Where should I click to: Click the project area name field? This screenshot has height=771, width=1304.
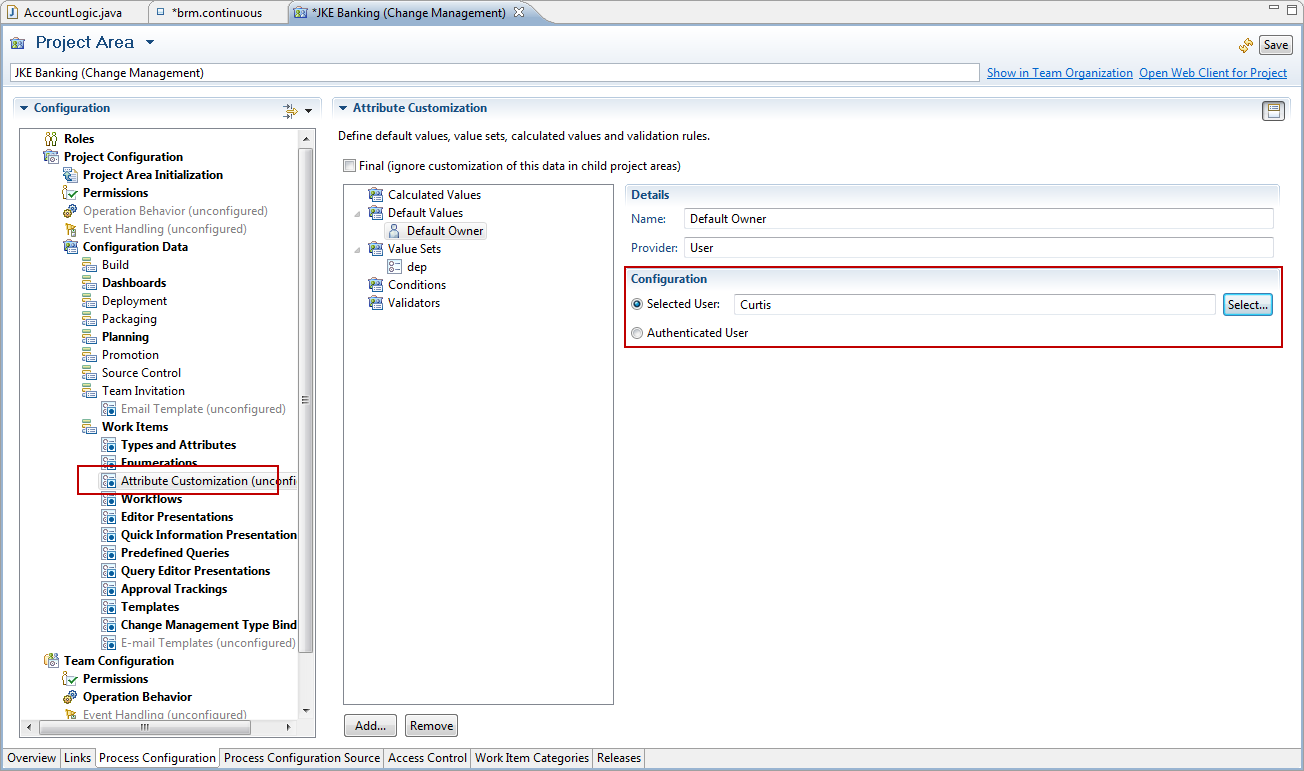[494, 73]
